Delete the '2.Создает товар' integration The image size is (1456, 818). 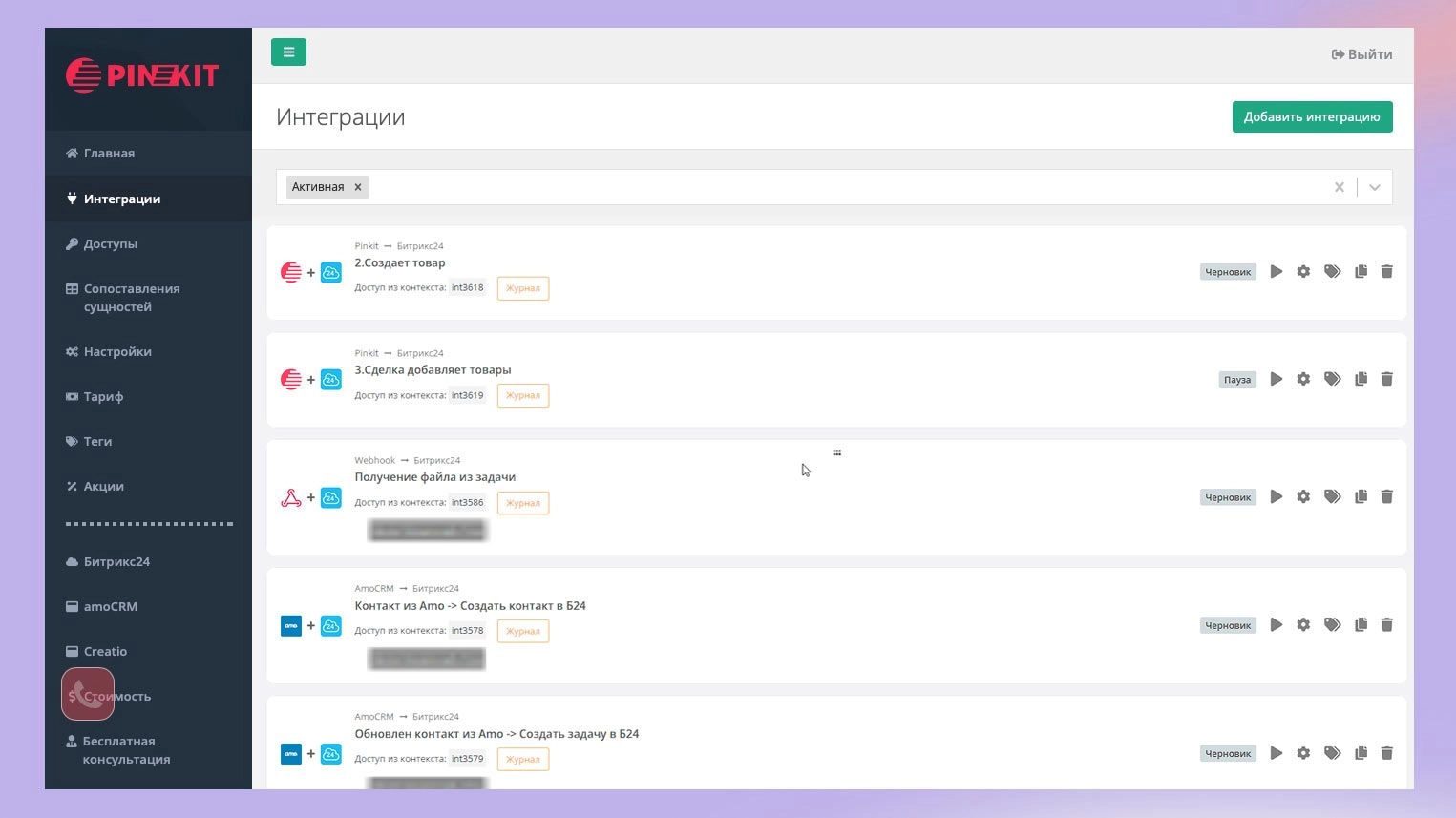point(1387,272)
